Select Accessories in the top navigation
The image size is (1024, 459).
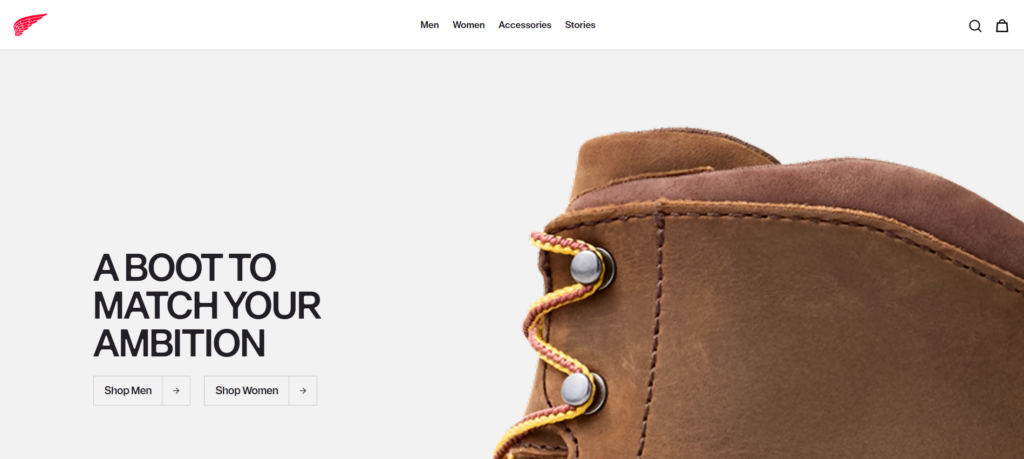525,25
